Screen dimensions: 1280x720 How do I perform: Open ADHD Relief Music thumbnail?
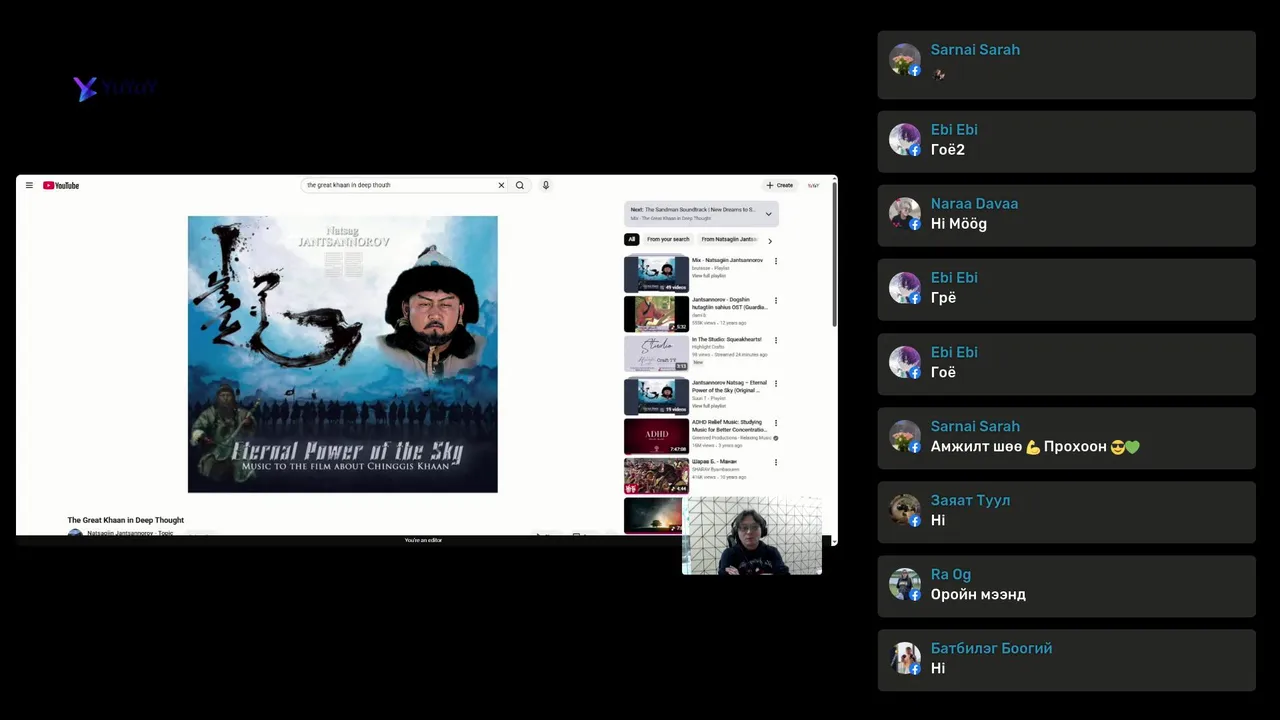(656, 436)
